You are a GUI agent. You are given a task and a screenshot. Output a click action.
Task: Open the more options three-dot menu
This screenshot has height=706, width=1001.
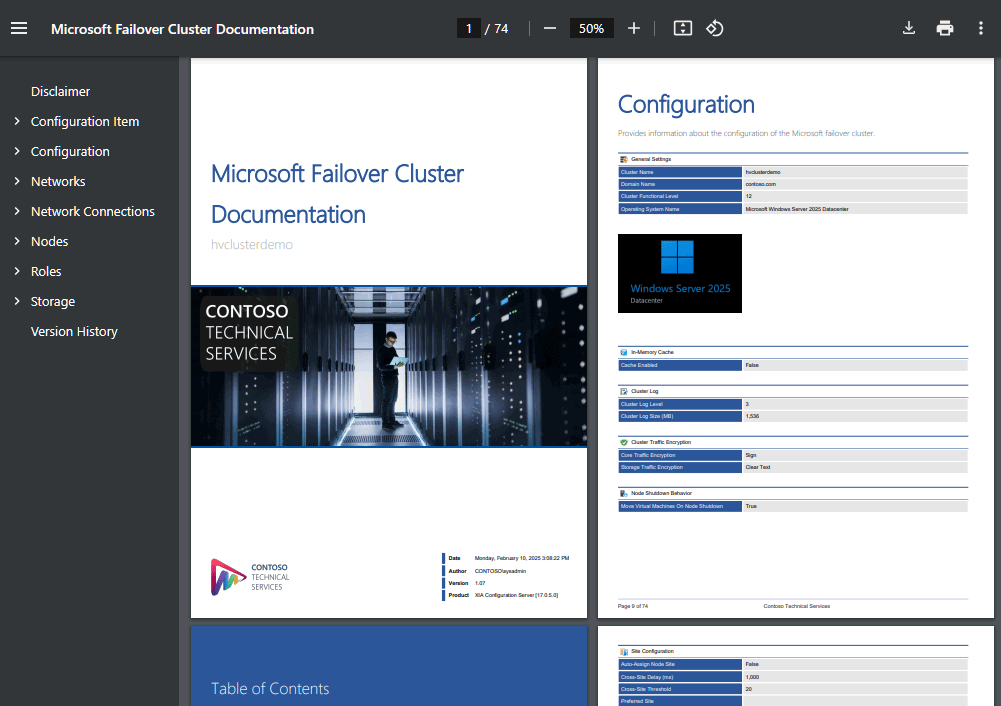tap(981, 28)
